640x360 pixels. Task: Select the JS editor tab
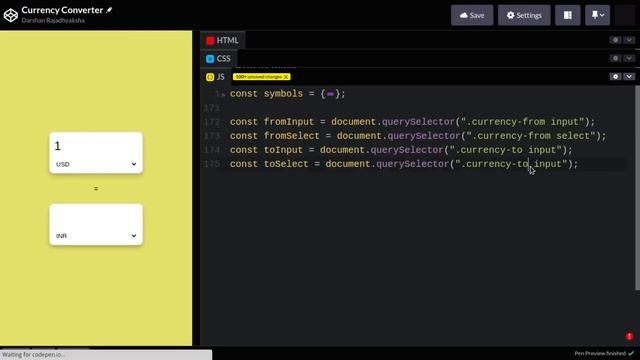216,77
